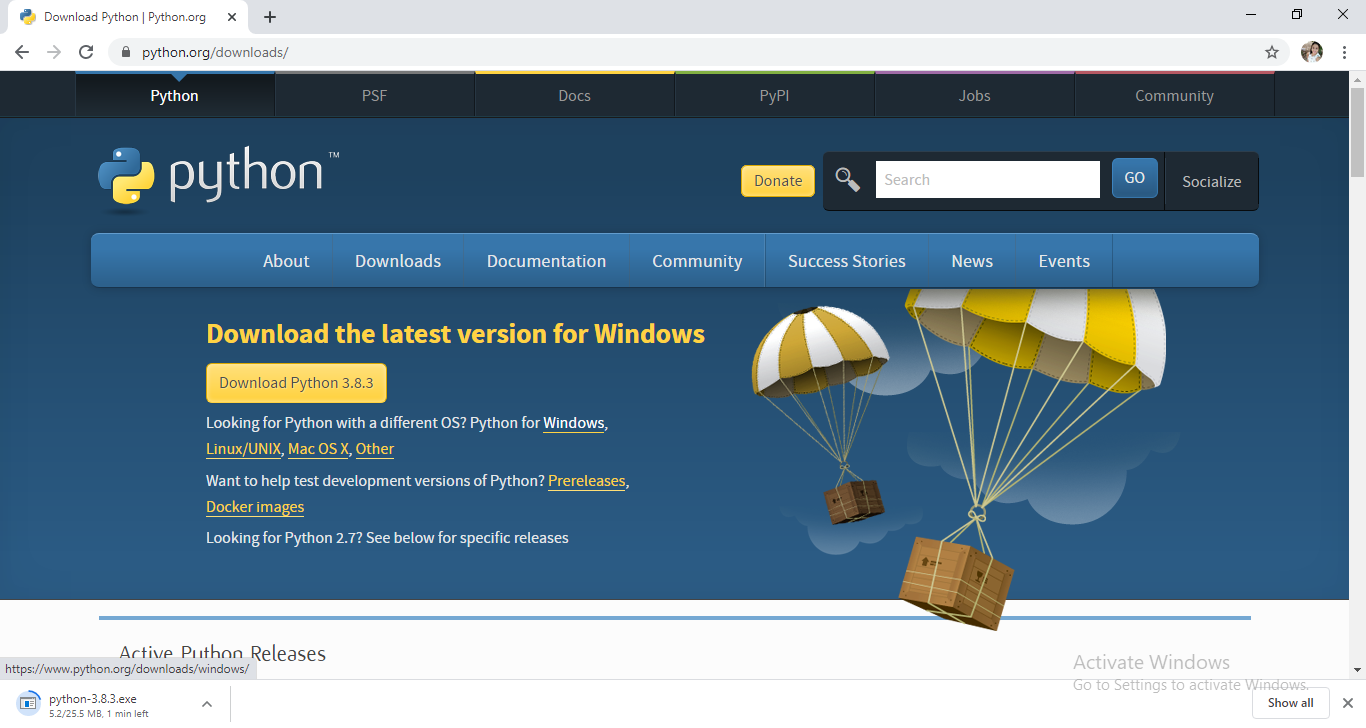Show all downloads

1291,703
